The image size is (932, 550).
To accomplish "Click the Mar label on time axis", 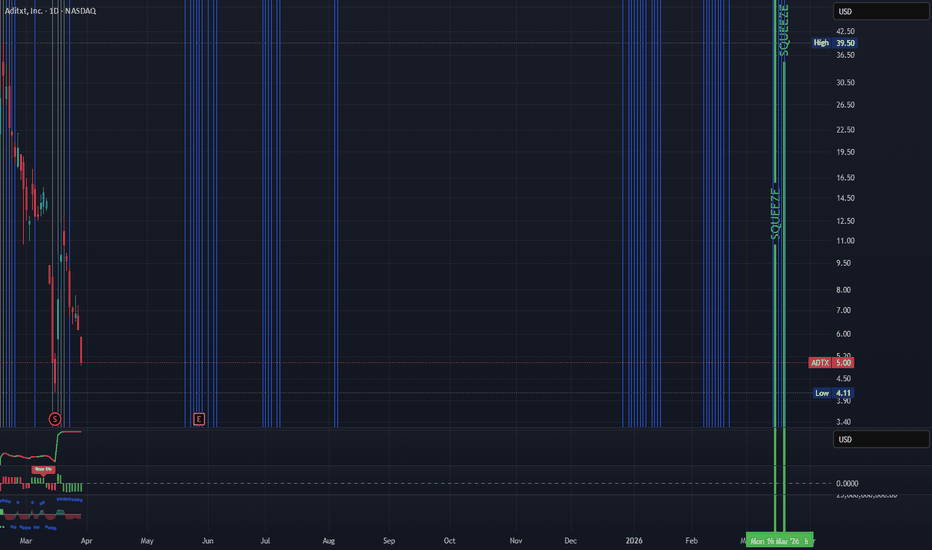I will click(26, 541).
